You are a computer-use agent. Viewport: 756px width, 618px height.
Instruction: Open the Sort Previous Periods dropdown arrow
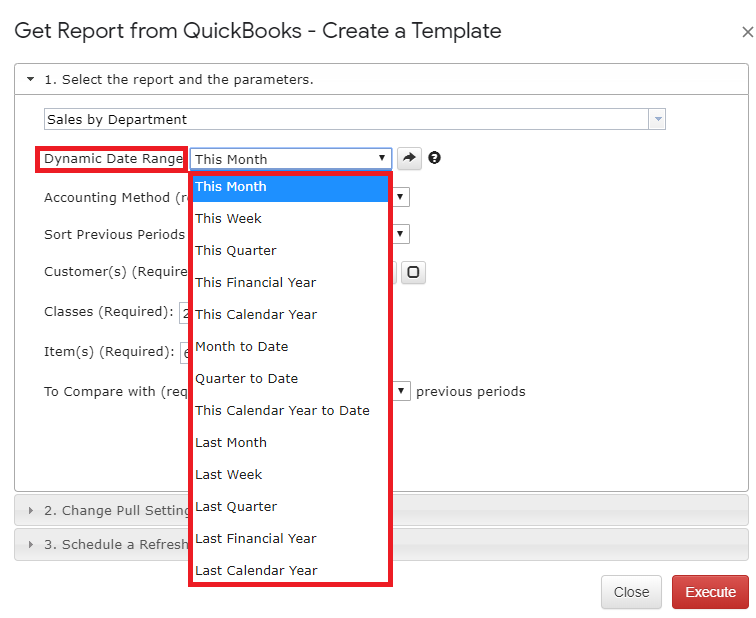click(400, 234)
